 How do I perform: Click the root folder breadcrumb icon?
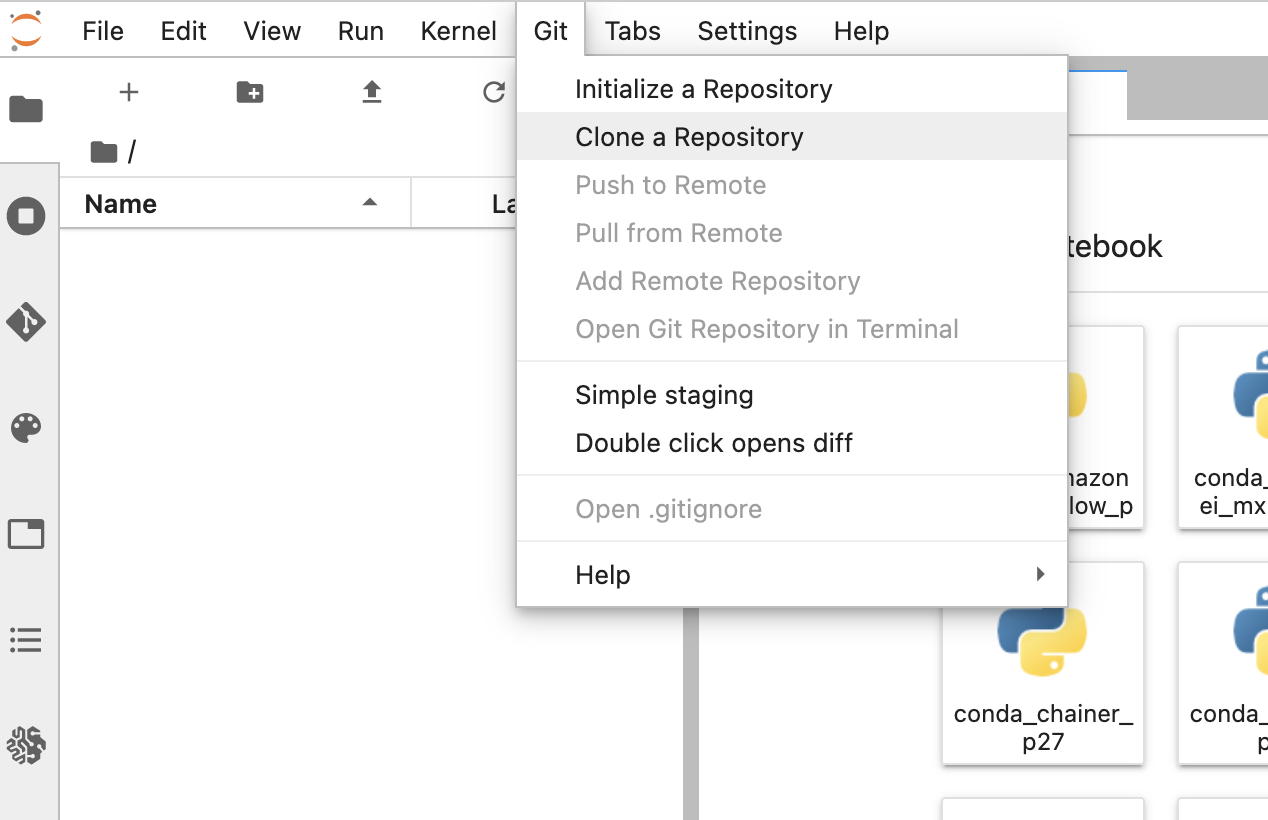(104, 152)
